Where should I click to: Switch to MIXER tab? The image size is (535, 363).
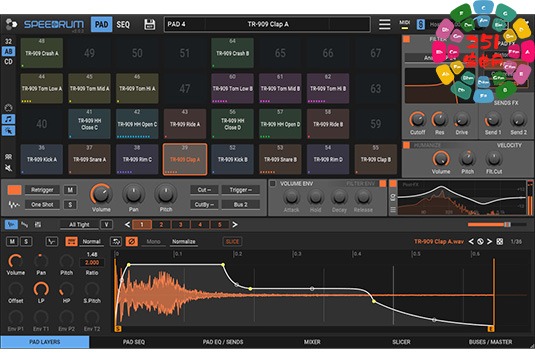click(x=312, y=342)
